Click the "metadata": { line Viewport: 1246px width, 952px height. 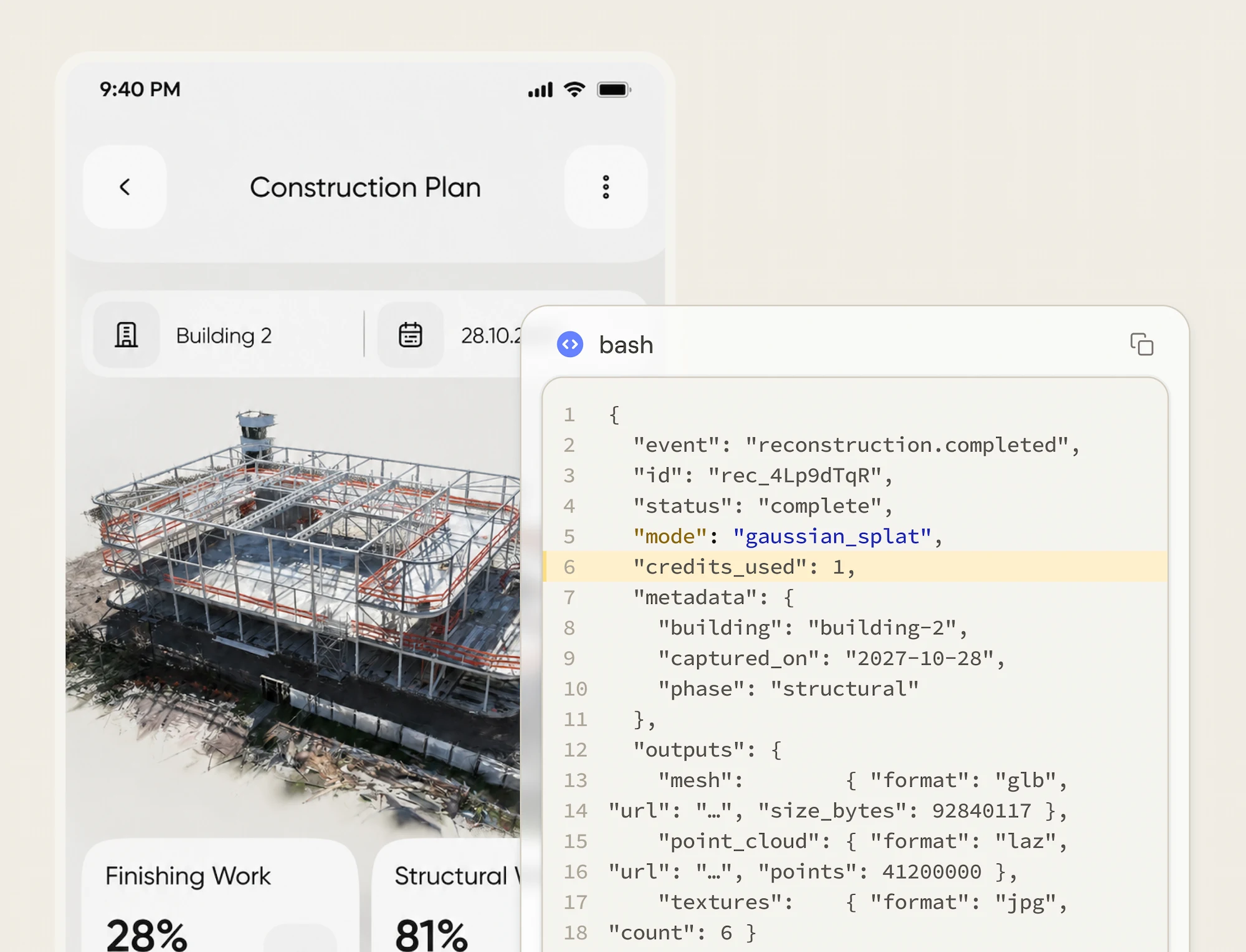[713, 597]
